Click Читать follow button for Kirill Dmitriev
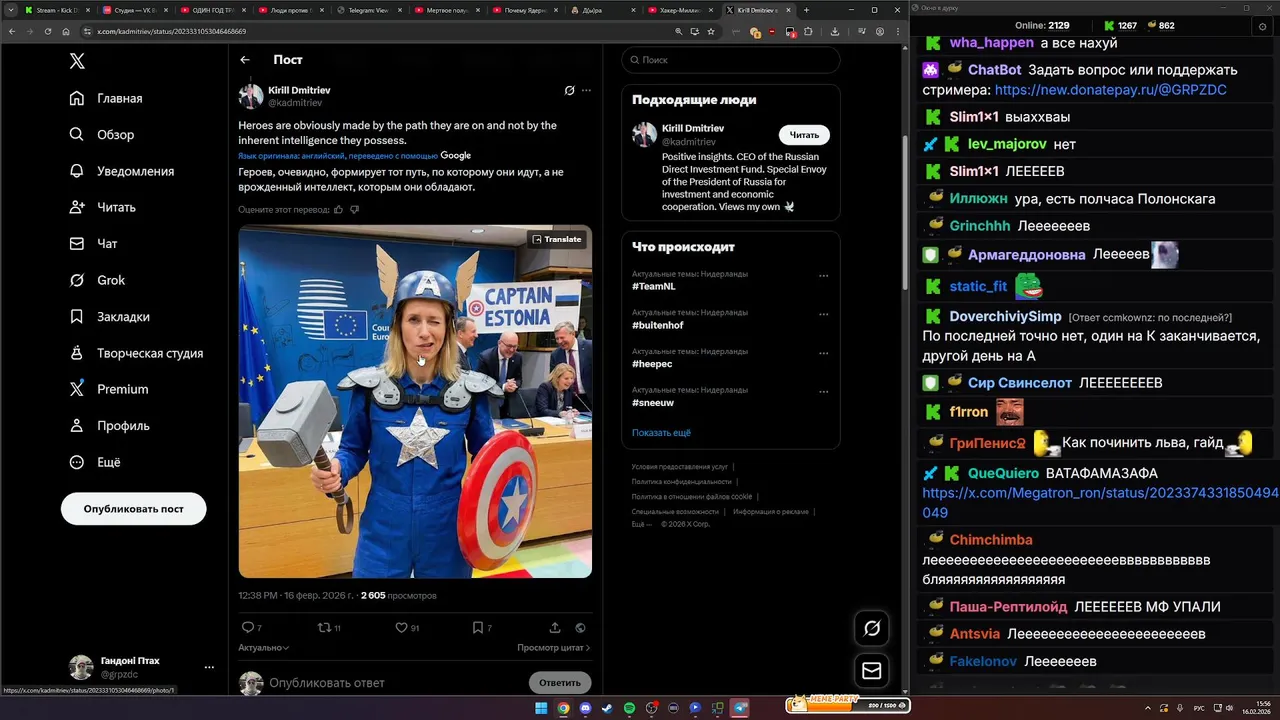The width and height of the screenshot is (1280, 720). 804,135
